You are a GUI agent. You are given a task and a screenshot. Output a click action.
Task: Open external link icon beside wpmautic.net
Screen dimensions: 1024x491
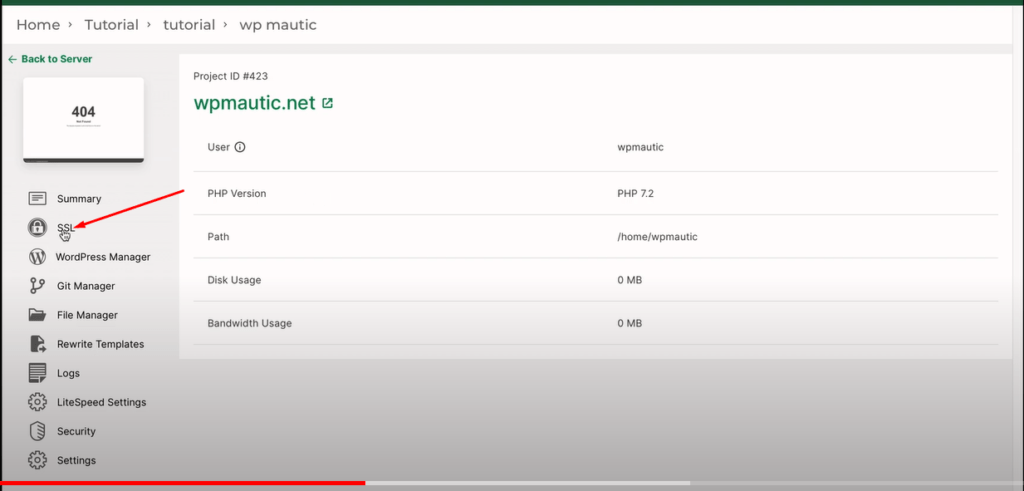pos(327,103)
